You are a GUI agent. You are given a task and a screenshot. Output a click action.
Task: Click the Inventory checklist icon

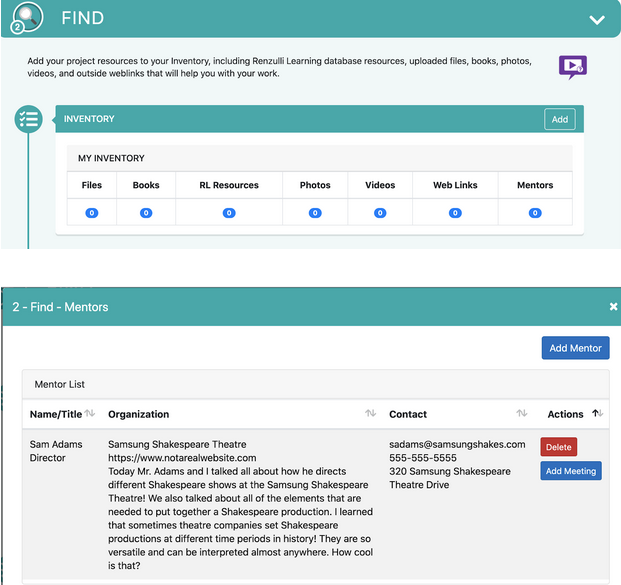click(28, 120)
